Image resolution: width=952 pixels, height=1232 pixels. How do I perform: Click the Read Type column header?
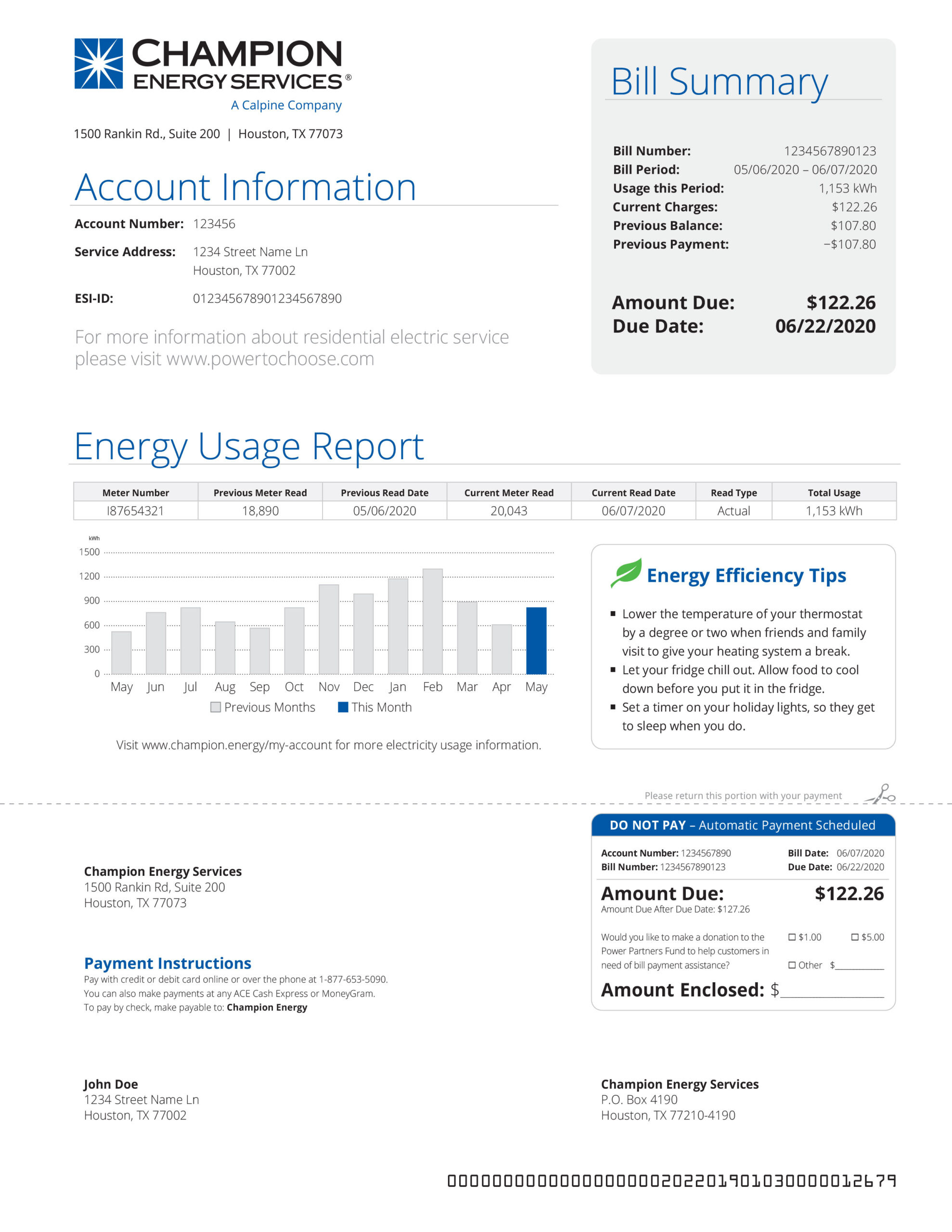[x=733, y=492]
